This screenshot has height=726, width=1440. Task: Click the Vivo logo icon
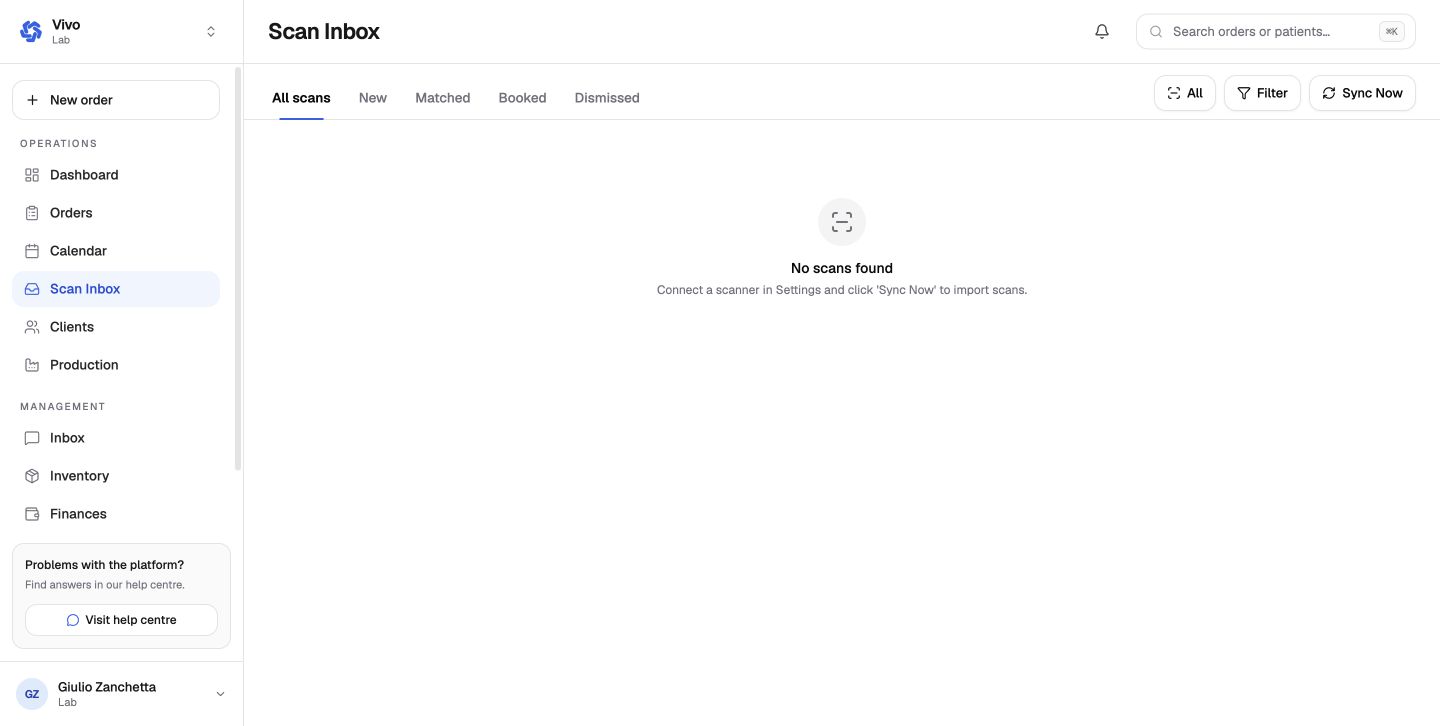pyautogui.click(x=31, y=31)
